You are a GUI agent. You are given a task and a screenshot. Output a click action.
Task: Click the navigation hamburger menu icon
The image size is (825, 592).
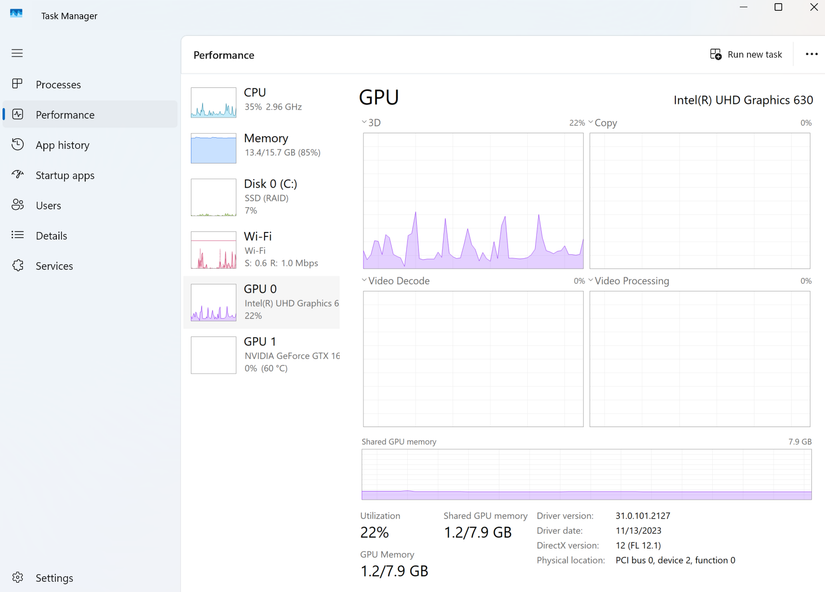tap(17, 53)
